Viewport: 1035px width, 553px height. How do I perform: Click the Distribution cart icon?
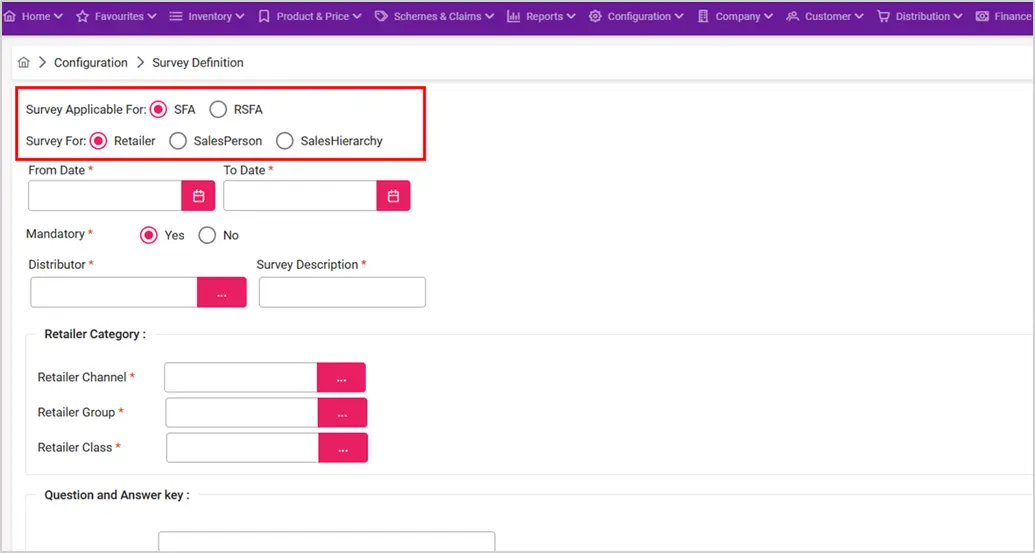pyautogui.click(x=883, y=16)
